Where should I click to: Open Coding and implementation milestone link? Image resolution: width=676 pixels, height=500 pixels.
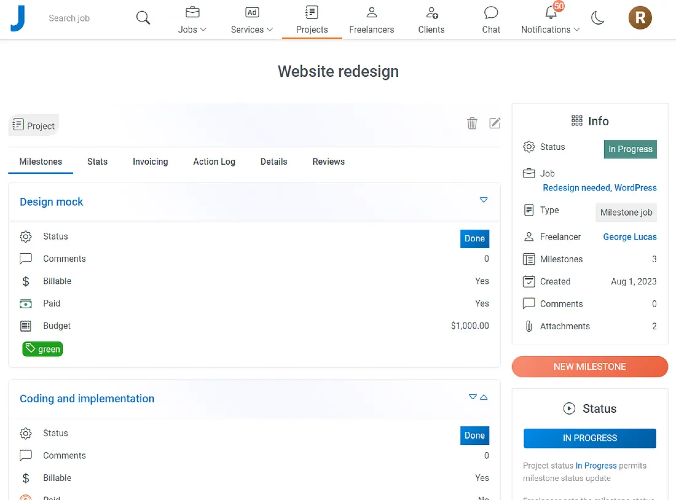click(87, 398)
